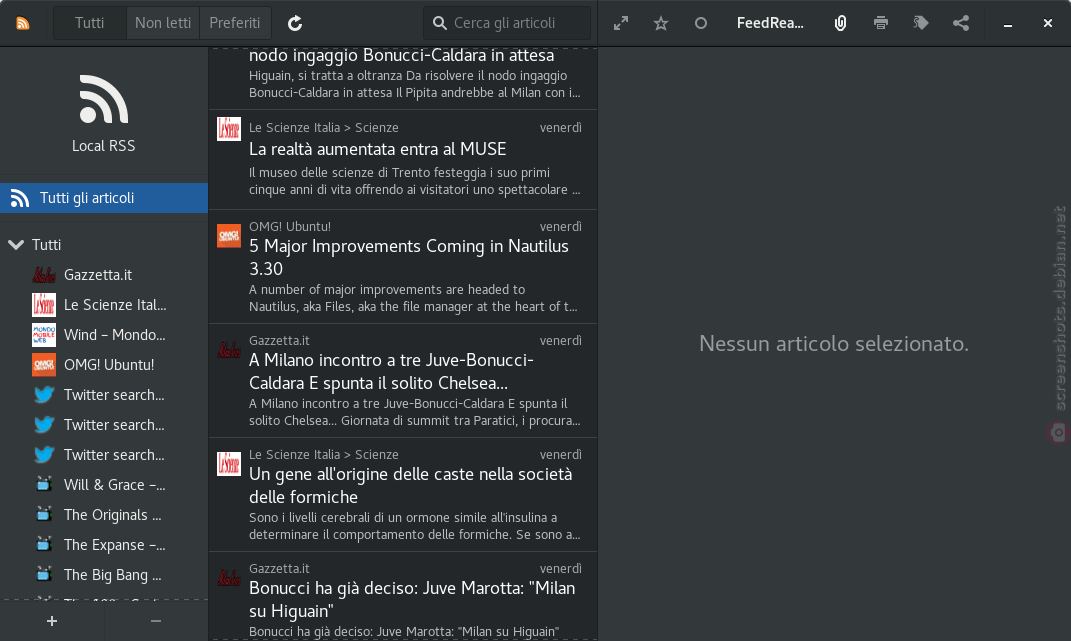Open the attachments paperclip button
This screenshot has height=641, width=1071.
tap(840, 23)
